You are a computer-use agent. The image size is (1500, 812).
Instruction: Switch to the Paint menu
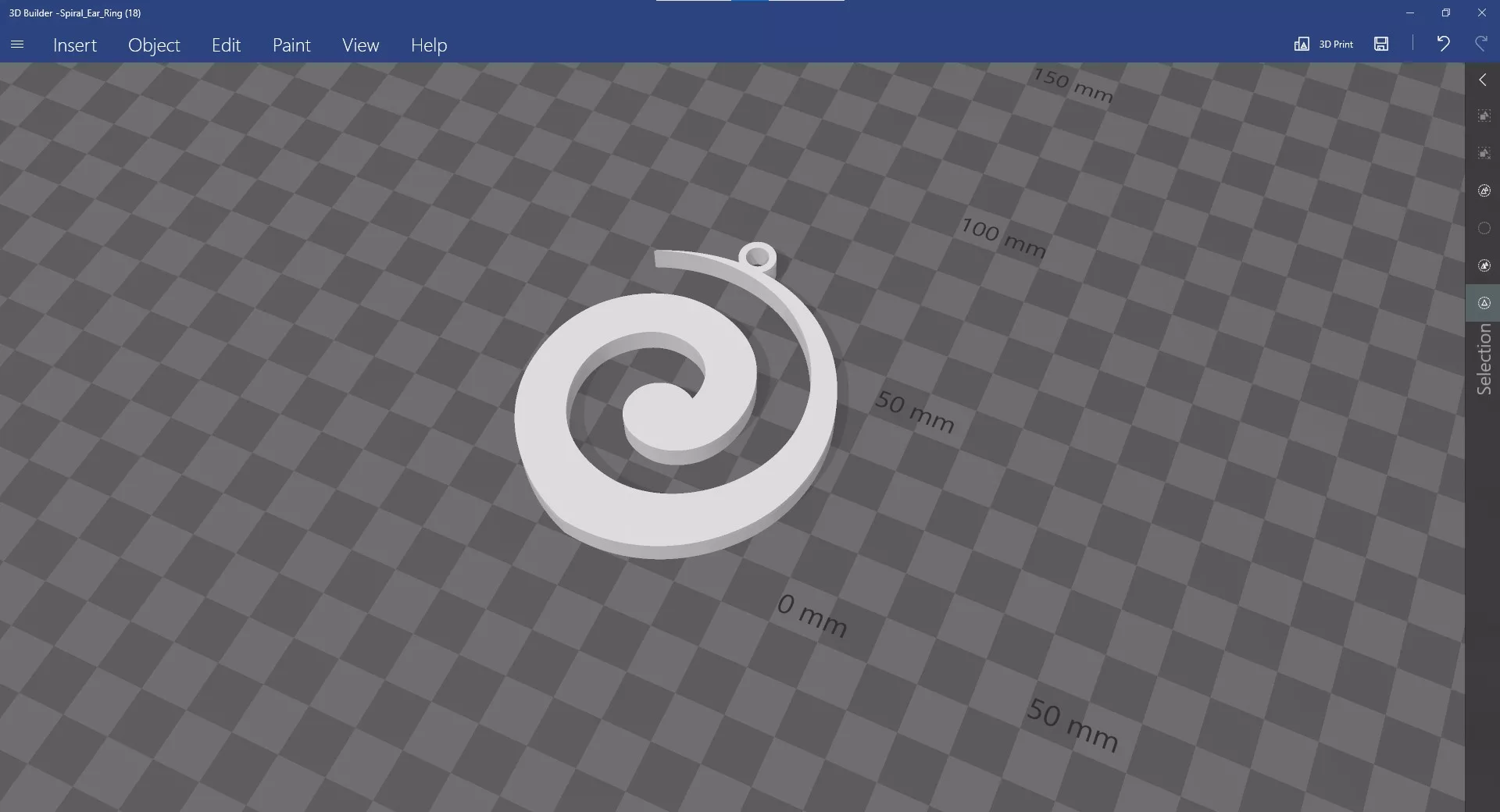click(291, 45)
